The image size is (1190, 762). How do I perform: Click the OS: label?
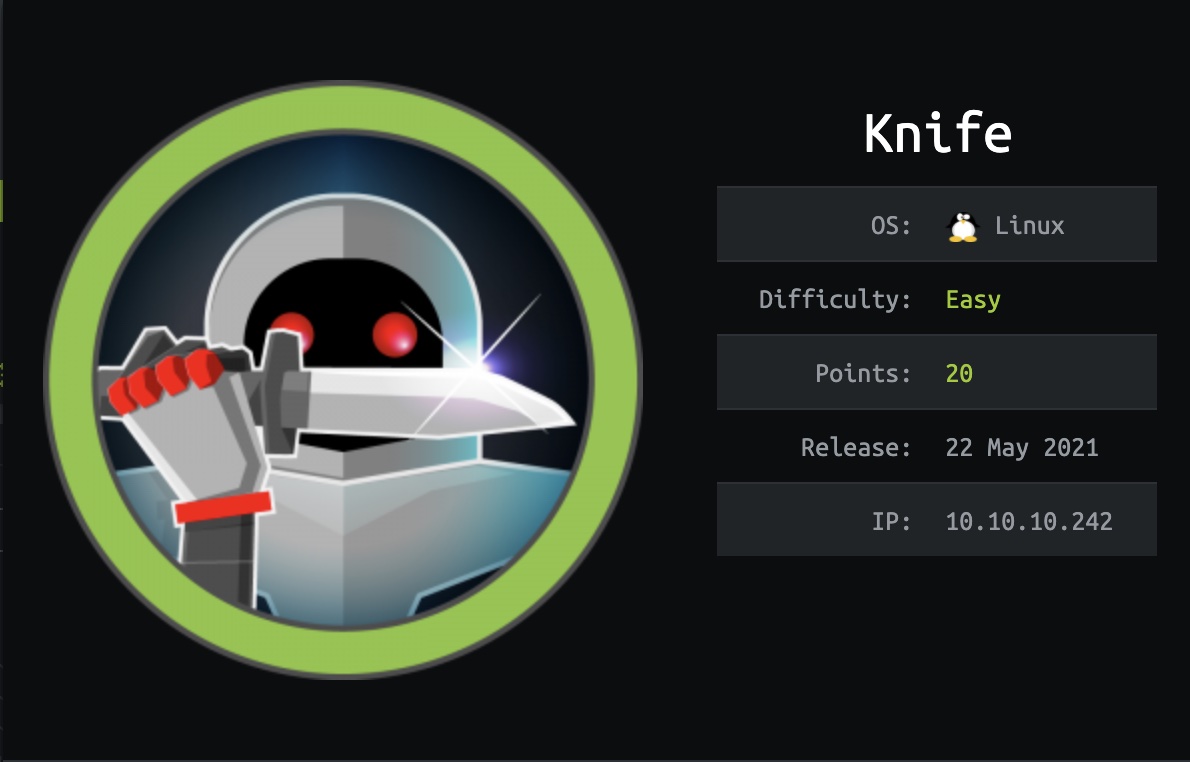coord(891,225)
